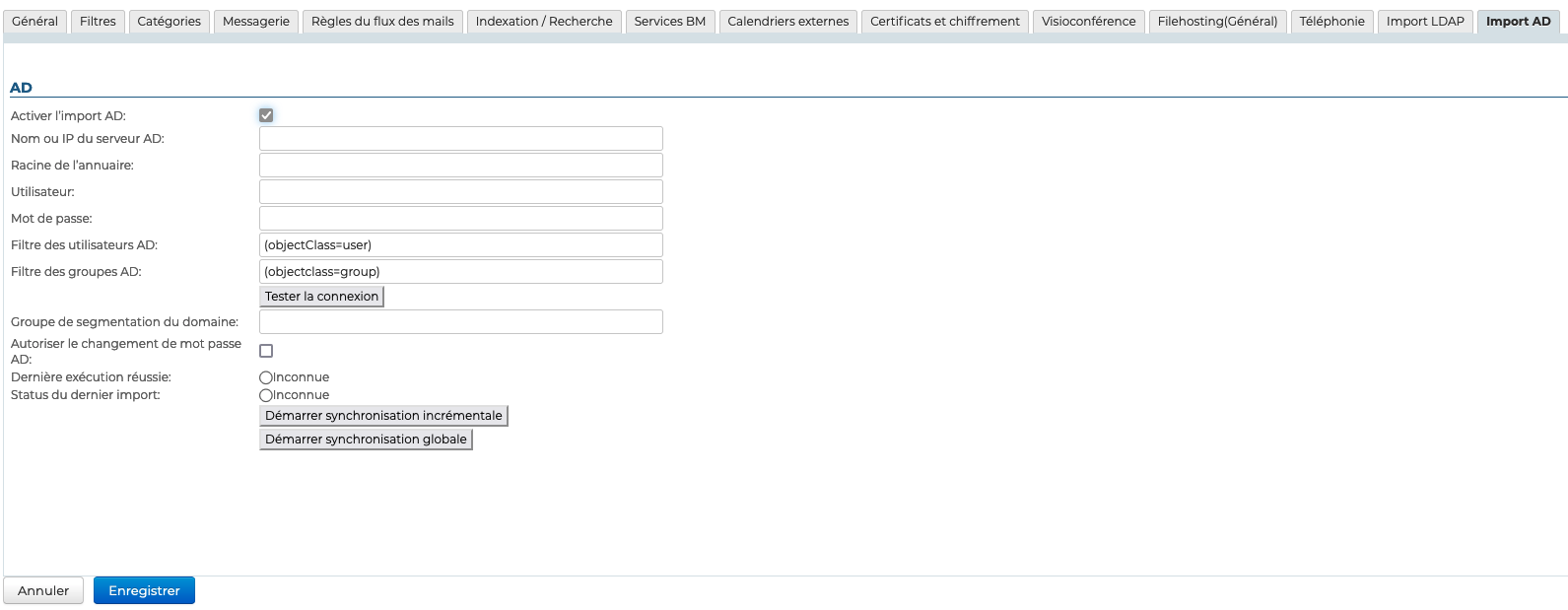Launch Démarrer synchronisation globale
This screenshot has height=610, width=1568.
[x=366, y=440]
